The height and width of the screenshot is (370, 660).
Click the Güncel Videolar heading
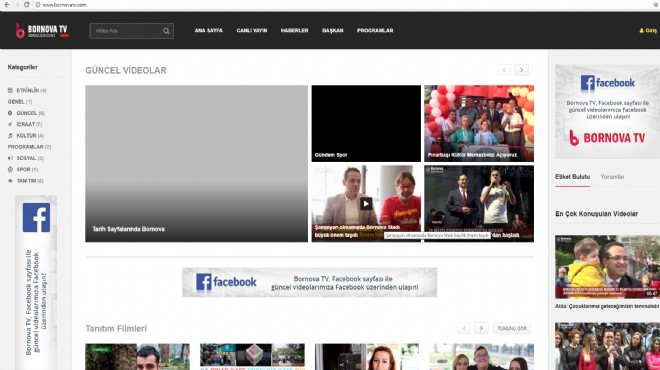point(126,70)
